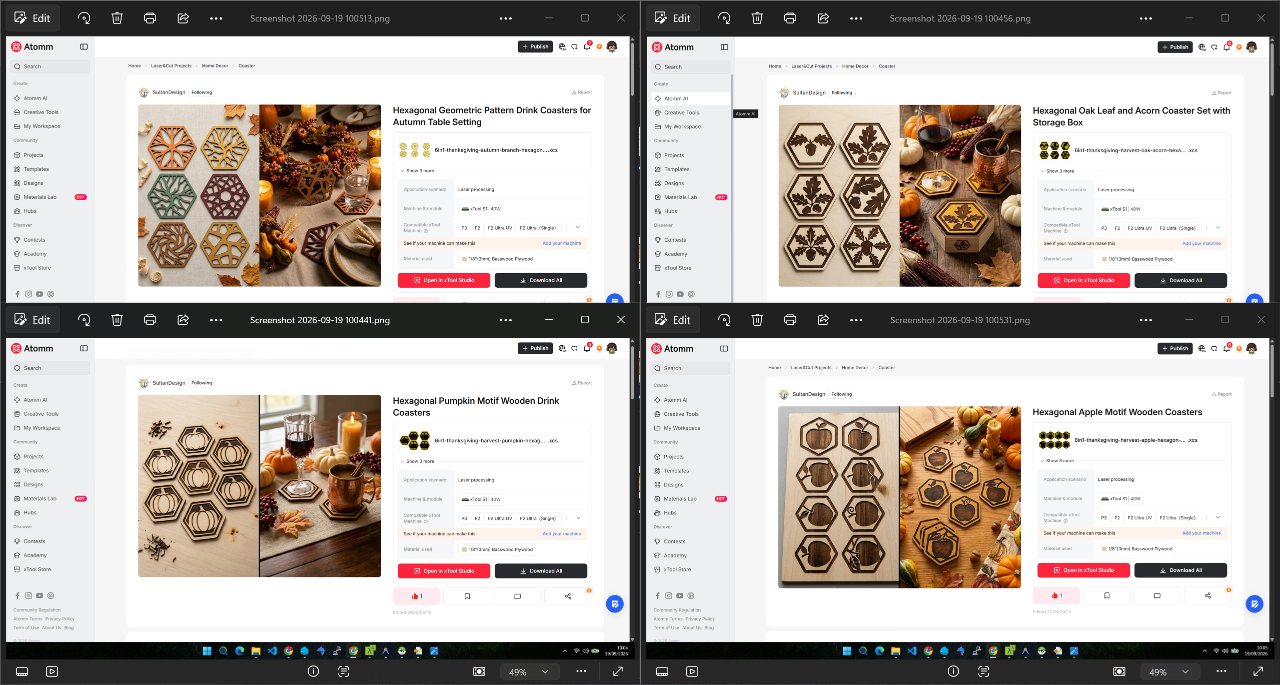The height and width of the screenshot is (685, 1280).
Task: Rotate the image in the 100513.png window
Action: [84, 18]
